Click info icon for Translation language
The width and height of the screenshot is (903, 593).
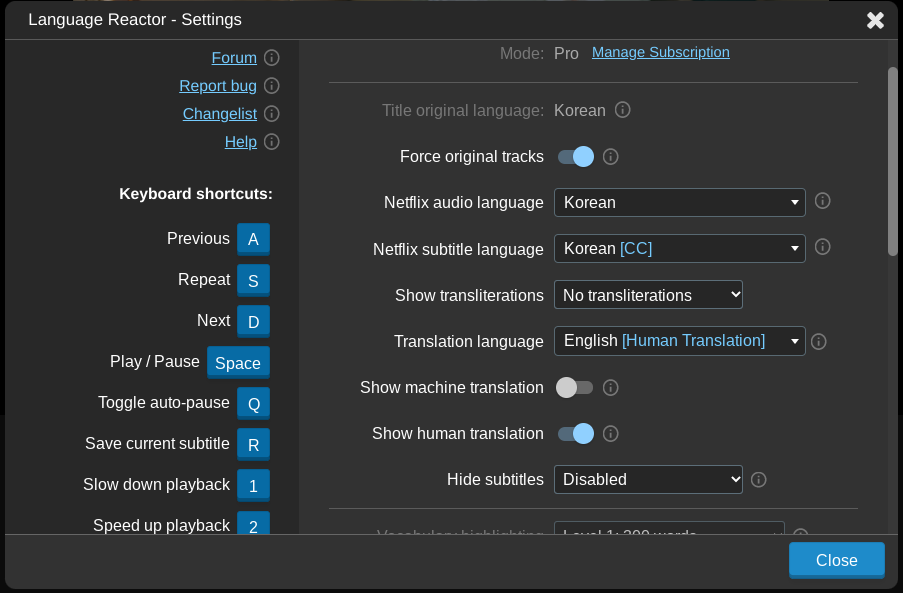point(818,341)
